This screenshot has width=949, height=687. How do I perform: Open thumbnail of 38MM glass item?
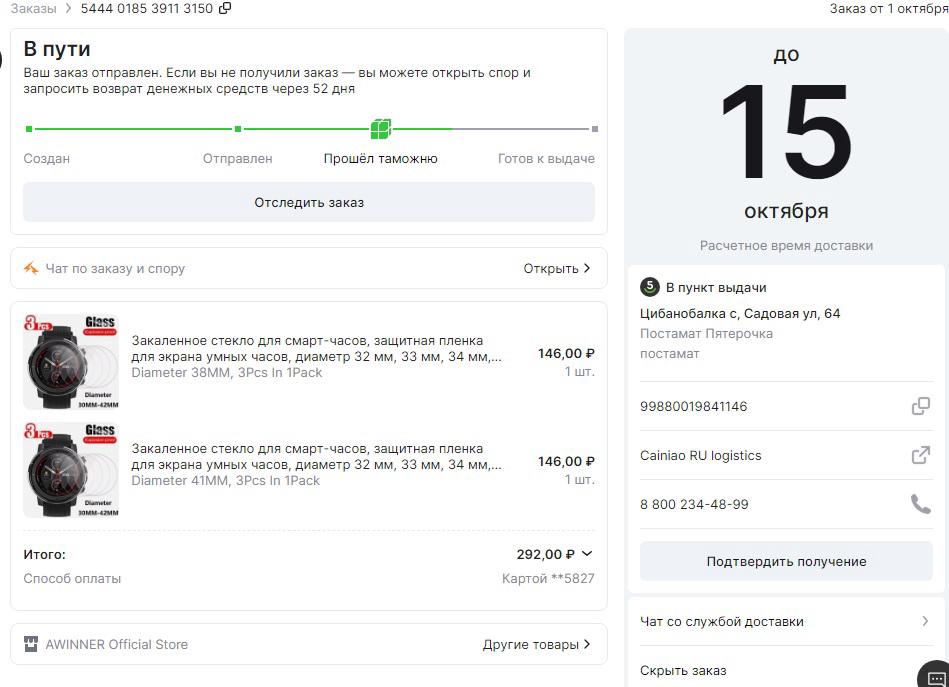tap(71, 362)
